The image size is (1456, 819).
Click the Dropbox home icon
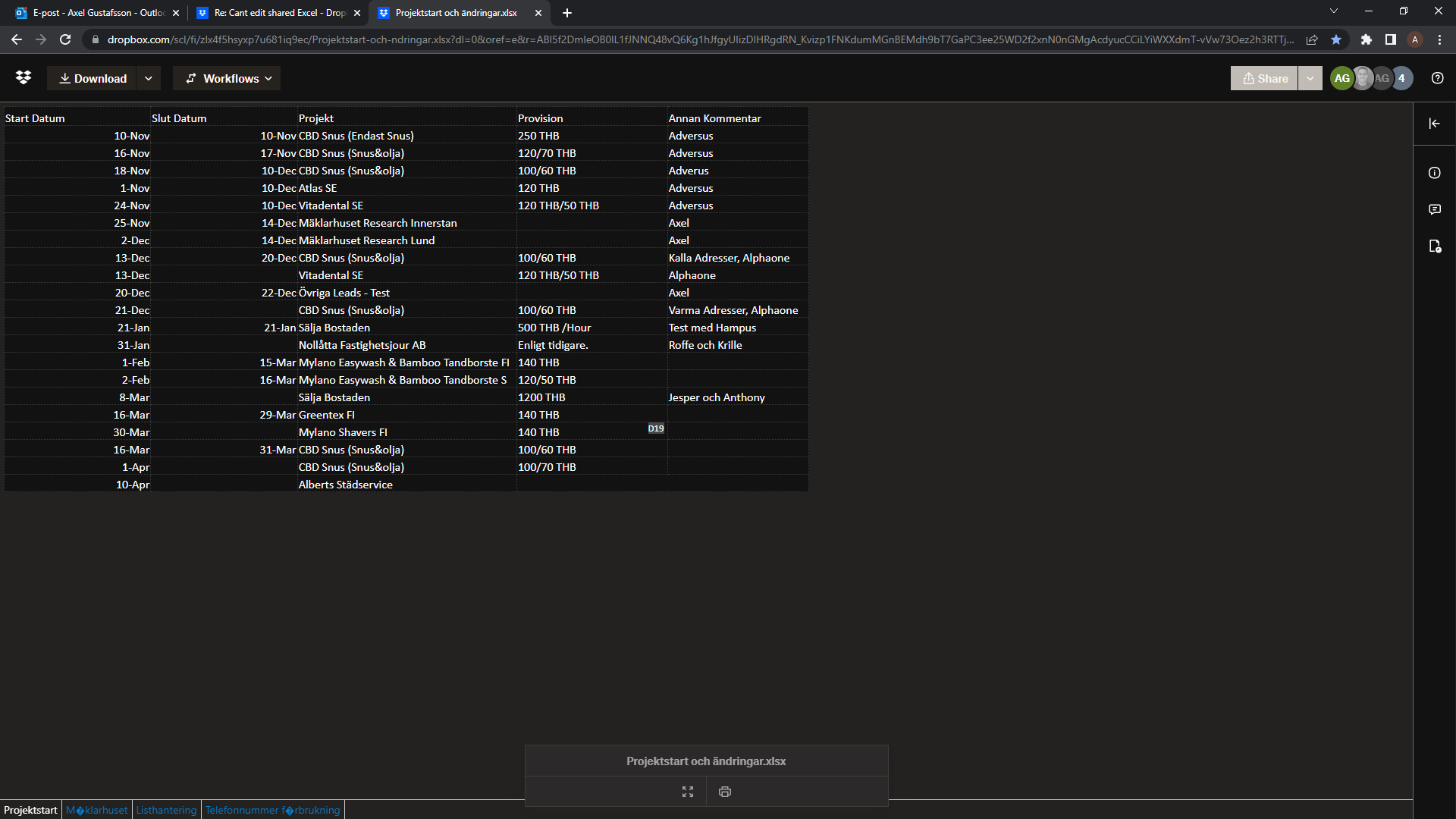pos(24,78)
